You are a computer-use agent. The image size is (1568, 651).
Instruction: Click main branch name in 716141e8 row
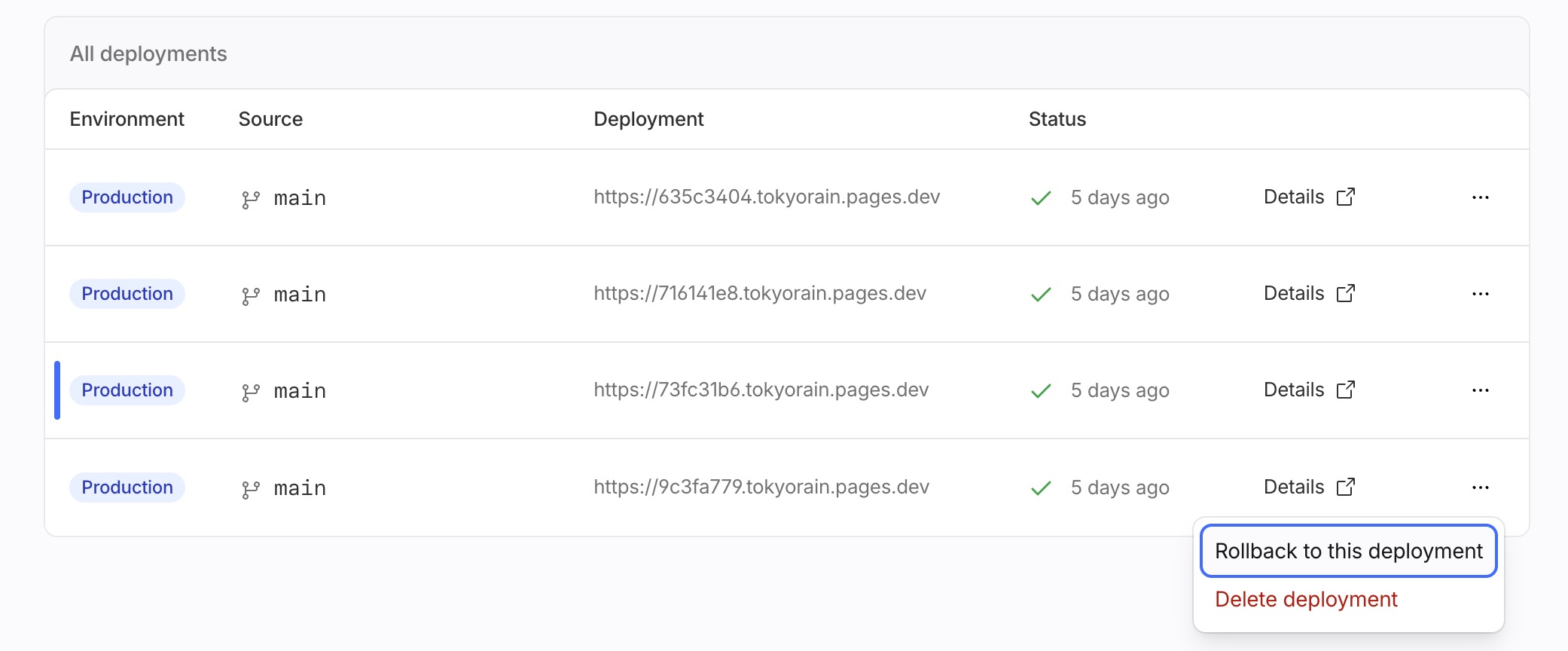point(300,295)
